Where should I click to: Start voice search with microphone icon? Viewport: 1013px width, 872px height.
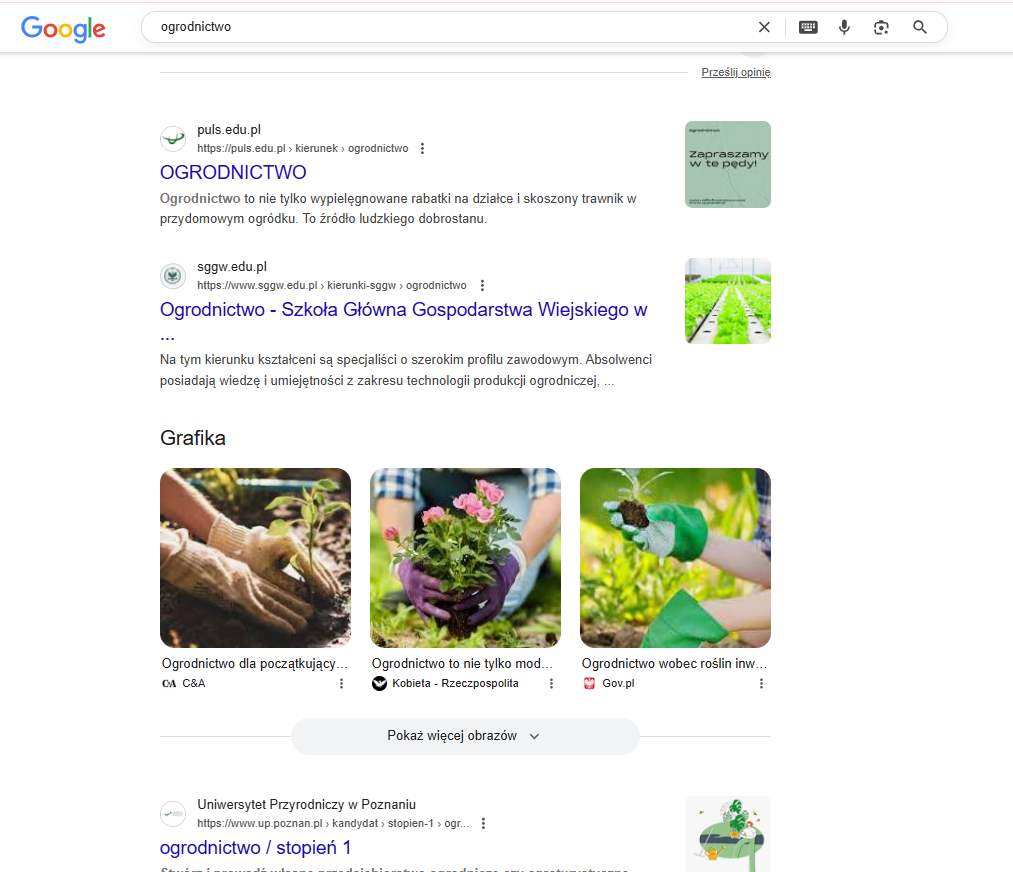(x=844, y=27)
